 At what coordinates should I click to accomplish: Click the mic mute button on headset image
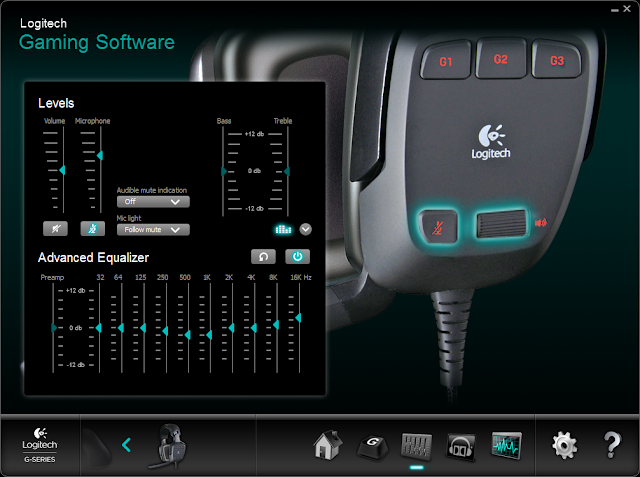pyautogui.click(x=438, y=227)
